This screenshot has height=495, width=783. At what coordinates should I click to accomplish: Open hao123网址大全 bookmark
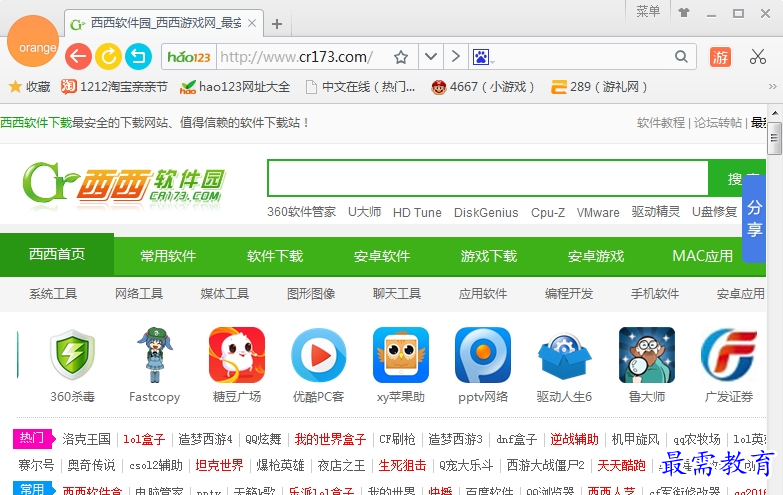[235, 87]
